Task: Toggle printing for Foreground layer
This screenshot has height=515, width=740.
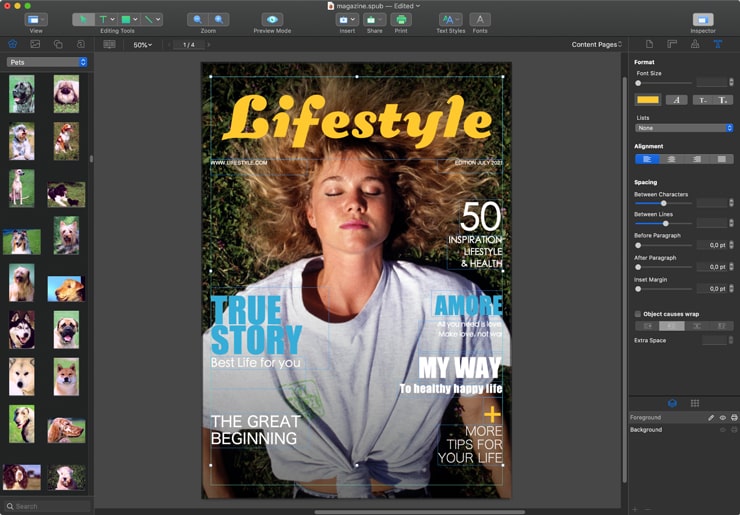Action: (734, 417)
